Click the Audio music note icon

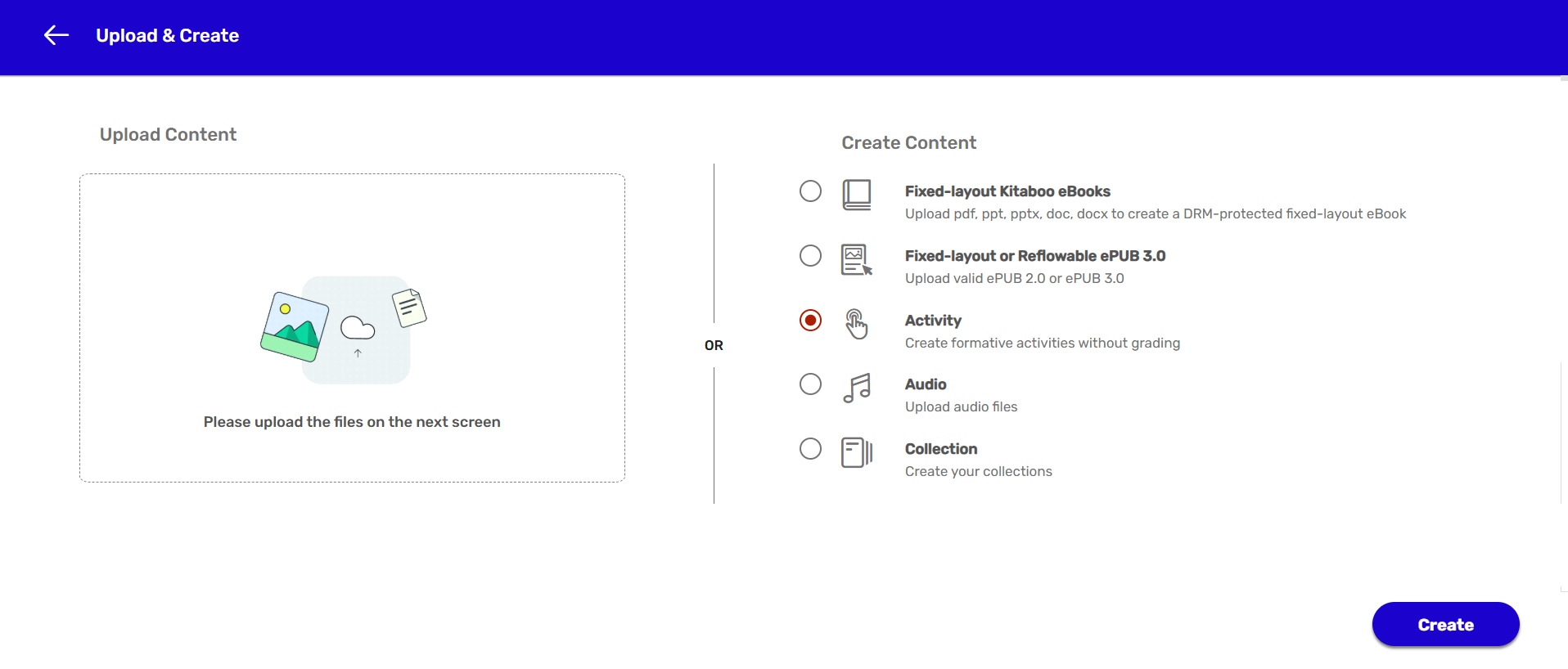click(x=857, y=388)
